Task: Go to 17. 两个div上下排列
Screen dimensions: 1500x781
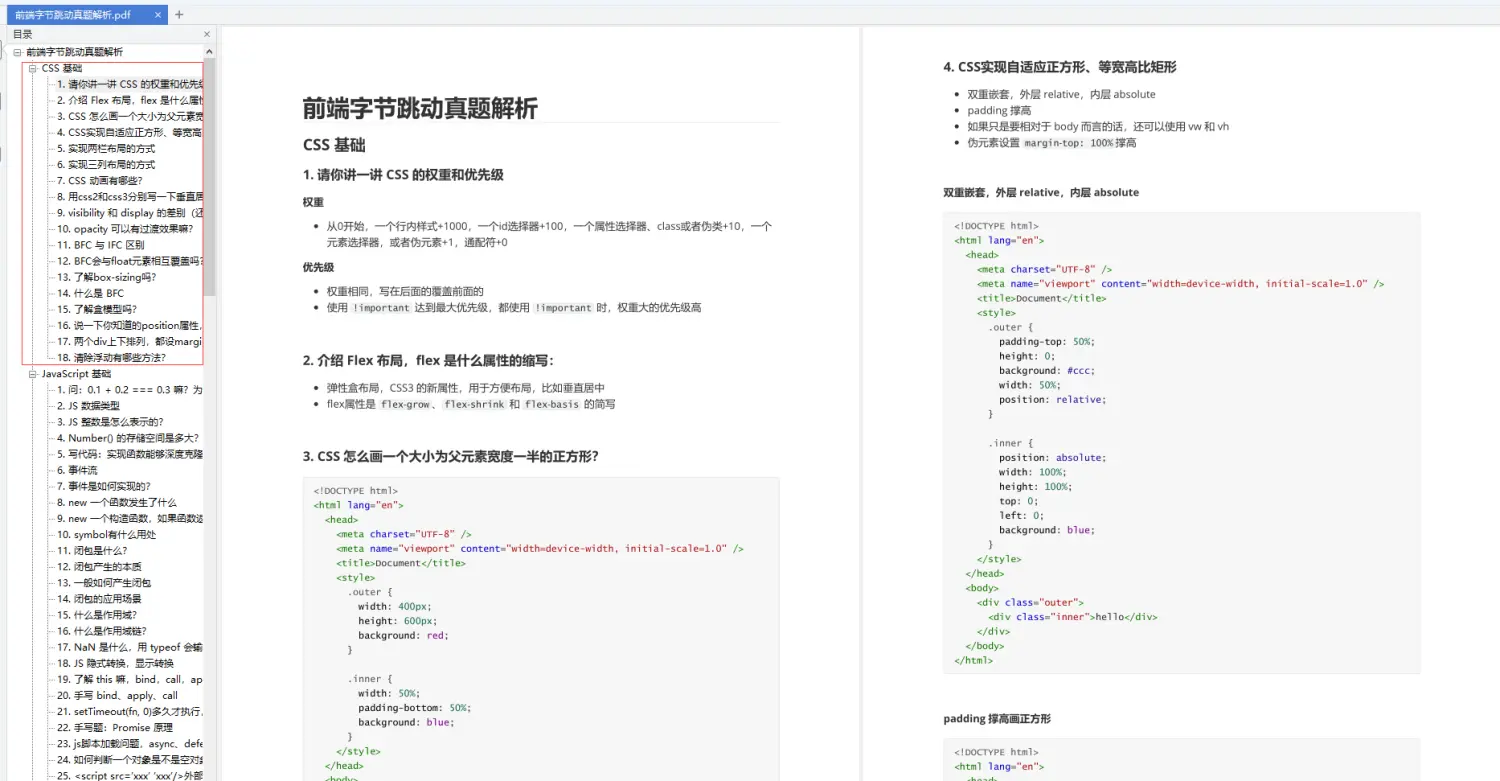Action: click(x=129, y=341)
